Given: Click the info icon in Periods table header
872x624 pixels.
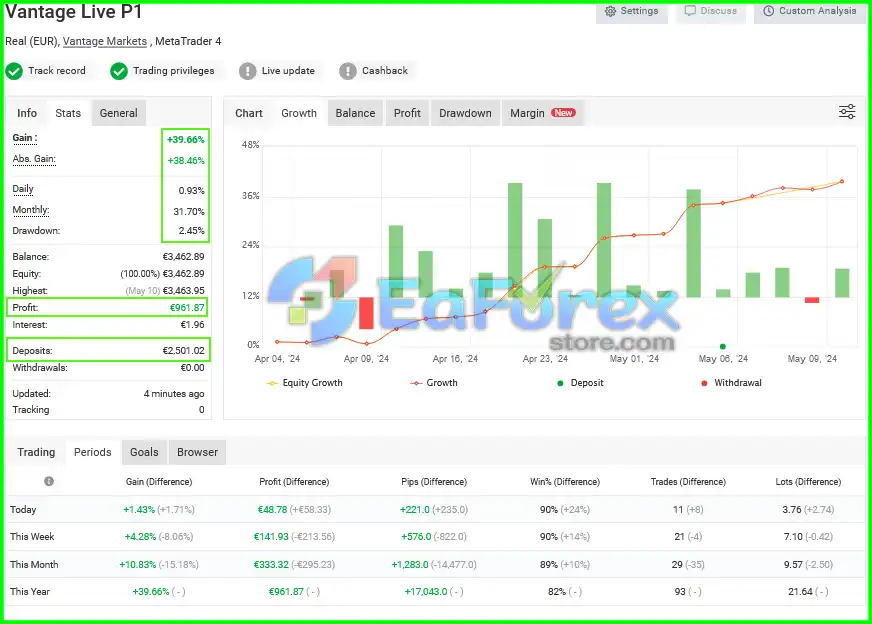Looking at the screenshot, I should pyautogui.click(x=49, y=481).
